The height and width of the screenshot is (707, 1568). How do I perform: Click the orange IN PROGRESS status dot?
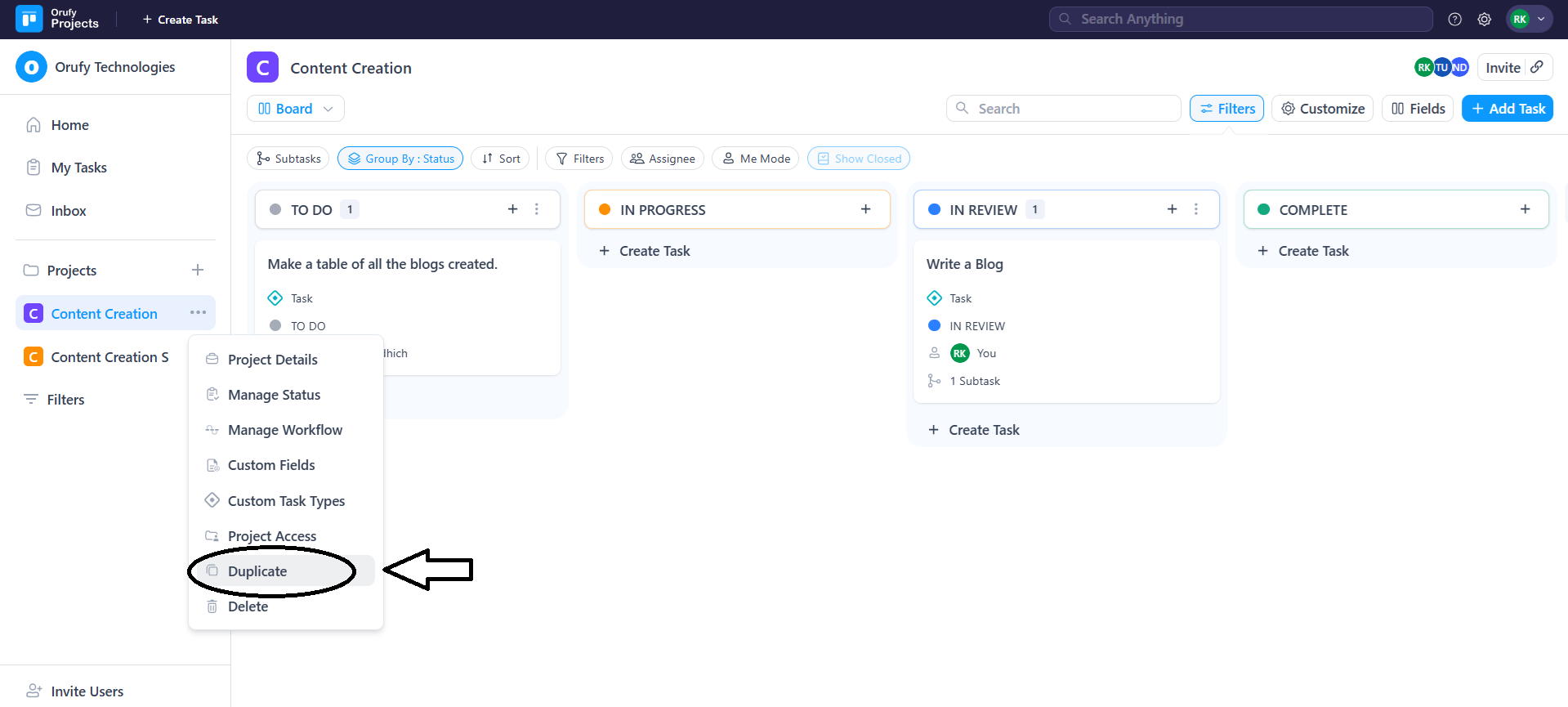[605, 210]
